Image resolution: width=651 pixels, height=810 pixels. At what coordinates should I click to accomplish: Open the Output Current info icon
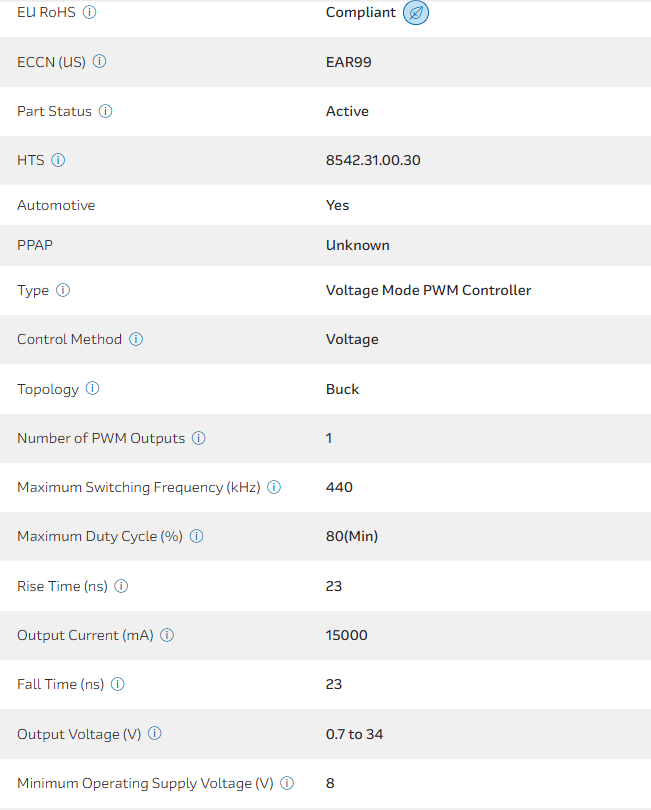coord(167,635)
